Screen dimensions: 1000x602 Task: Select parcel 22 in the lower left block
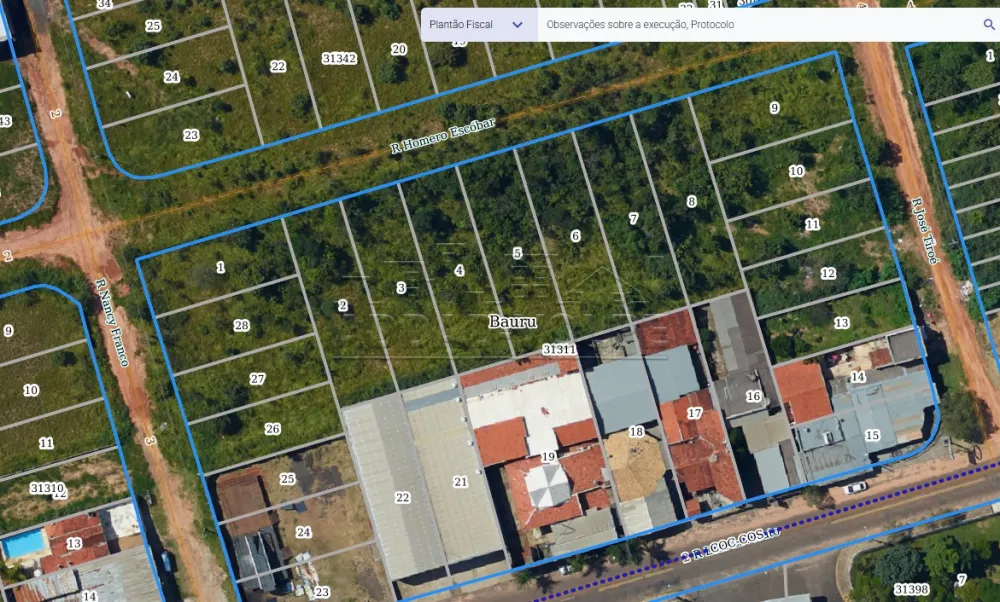tap(403, 496)
